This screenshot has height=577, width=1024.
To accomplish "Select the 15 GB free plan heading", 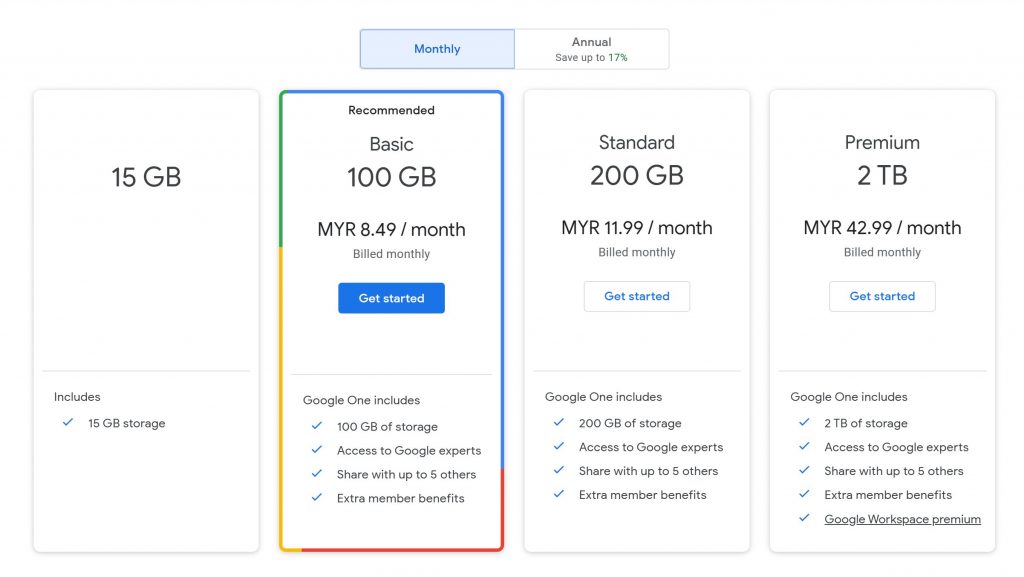I will pyautogui.click(x=146, y=177).
